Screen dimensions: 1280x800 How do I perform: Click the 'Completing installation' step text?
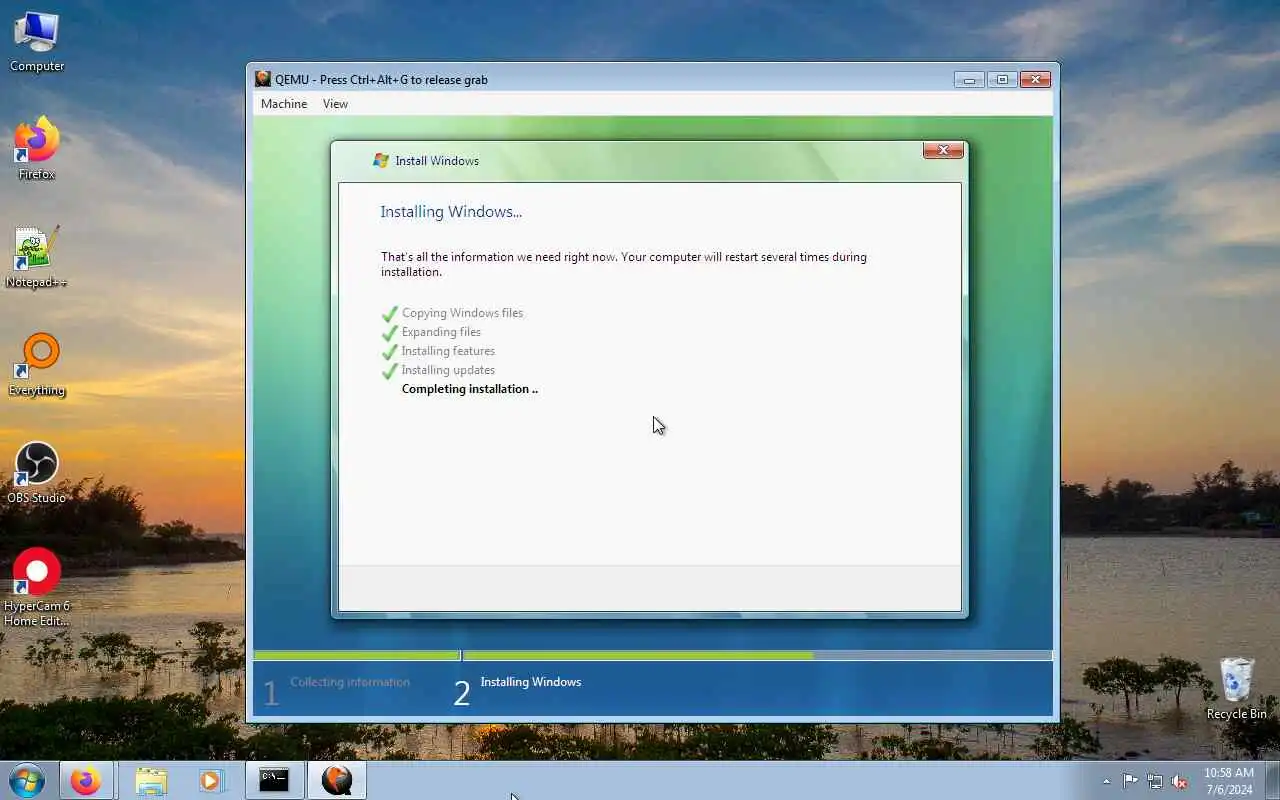pyautogui.click(x=470, y=389)
